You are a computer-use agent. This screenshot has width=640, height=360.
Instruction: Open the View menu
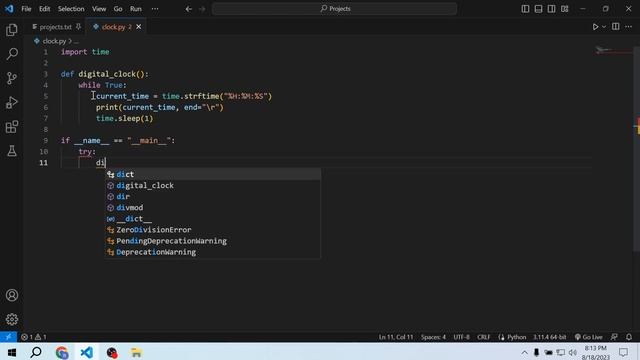click(x=99, y=9)
